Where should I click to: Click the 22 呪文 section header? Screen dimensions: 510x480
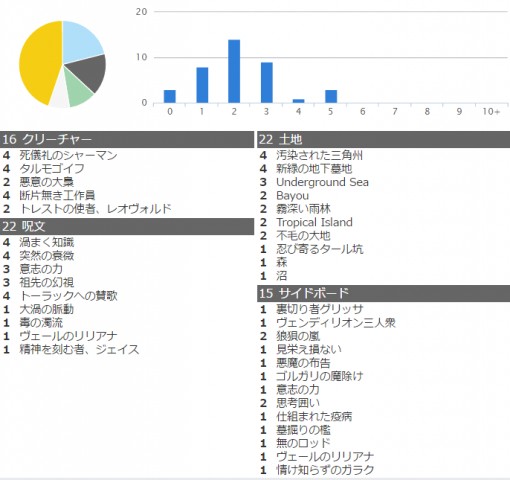coord(127,227)
